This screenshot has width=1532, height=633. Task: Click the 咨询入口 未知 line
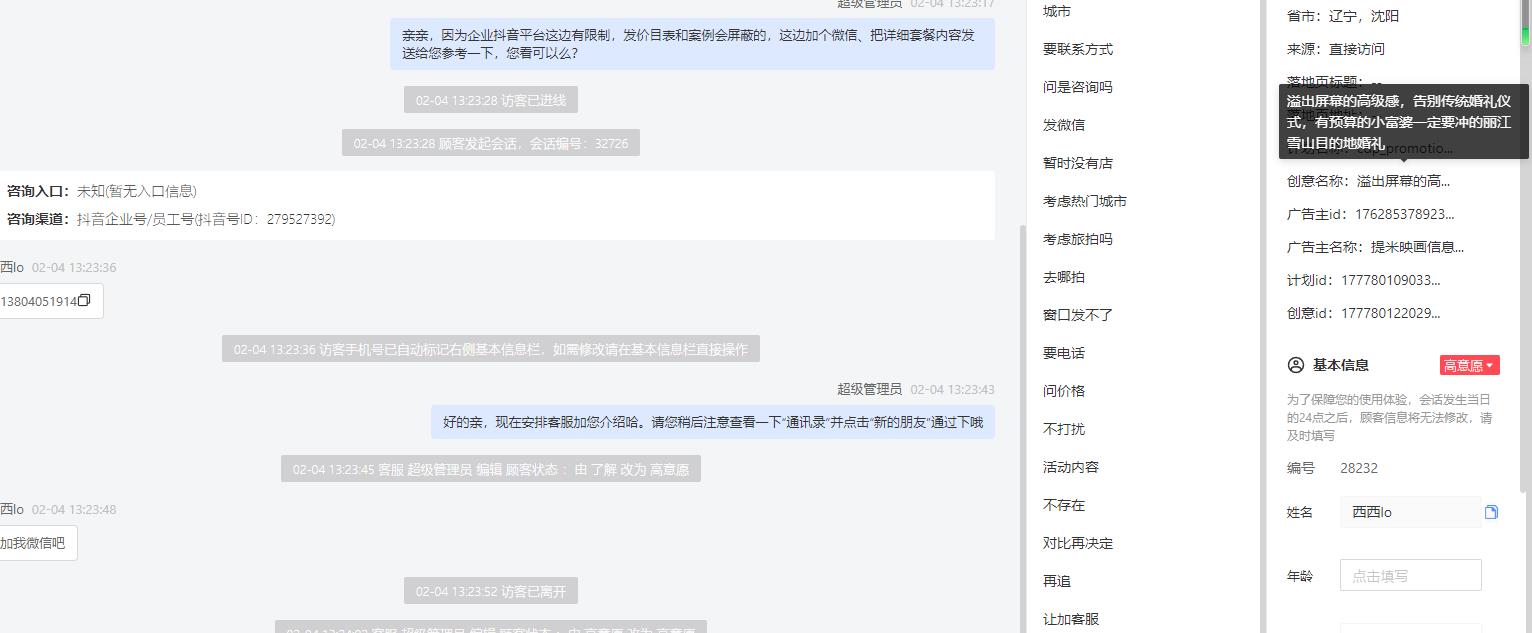[101, 191]
